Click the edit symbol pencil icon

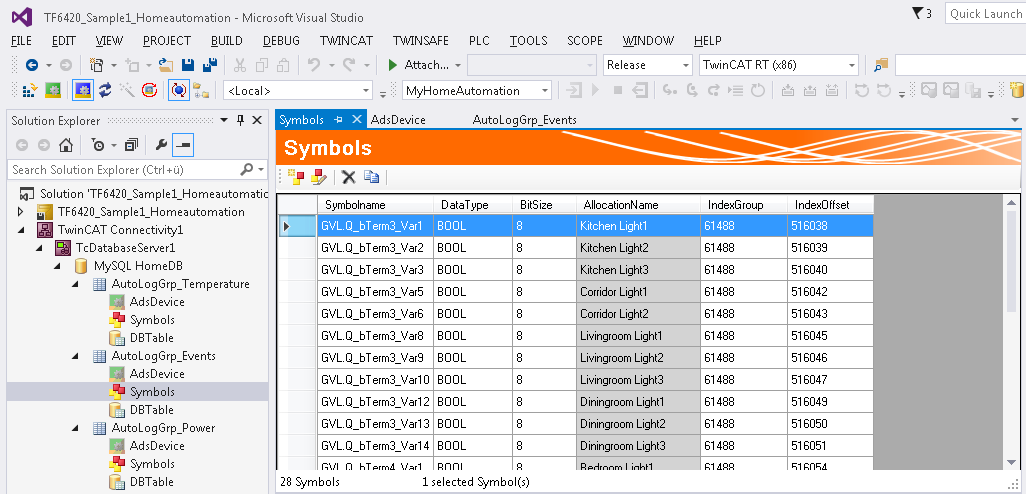319,177
